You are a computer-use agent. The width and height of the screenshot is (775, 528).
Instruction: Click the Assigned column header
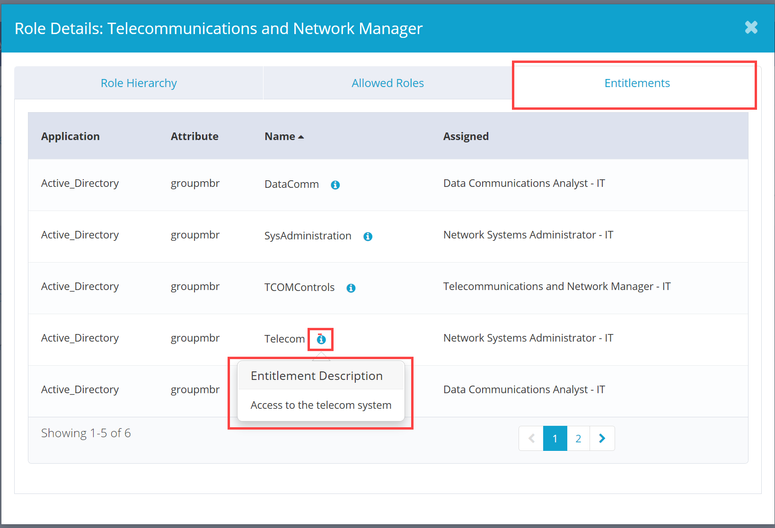pyautogui.click(x=466, y=136)
